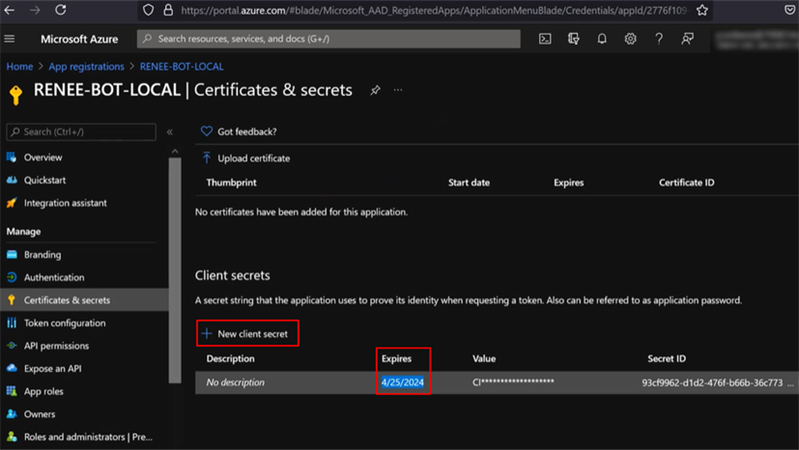
Task: Click the padlock site security icon
Action: click(x=168, y=10)
